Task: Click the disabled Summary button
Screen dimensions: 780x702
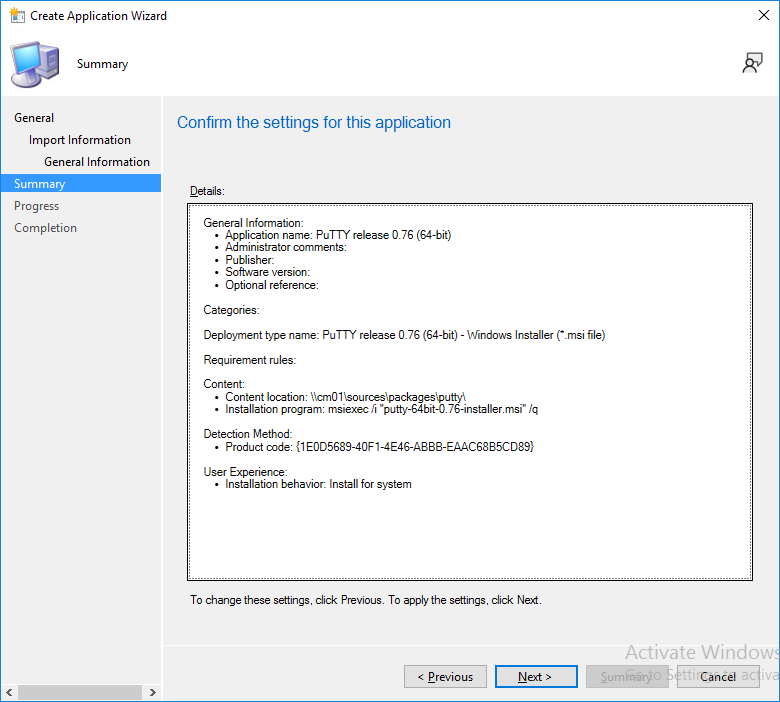Action: point(627,677)
